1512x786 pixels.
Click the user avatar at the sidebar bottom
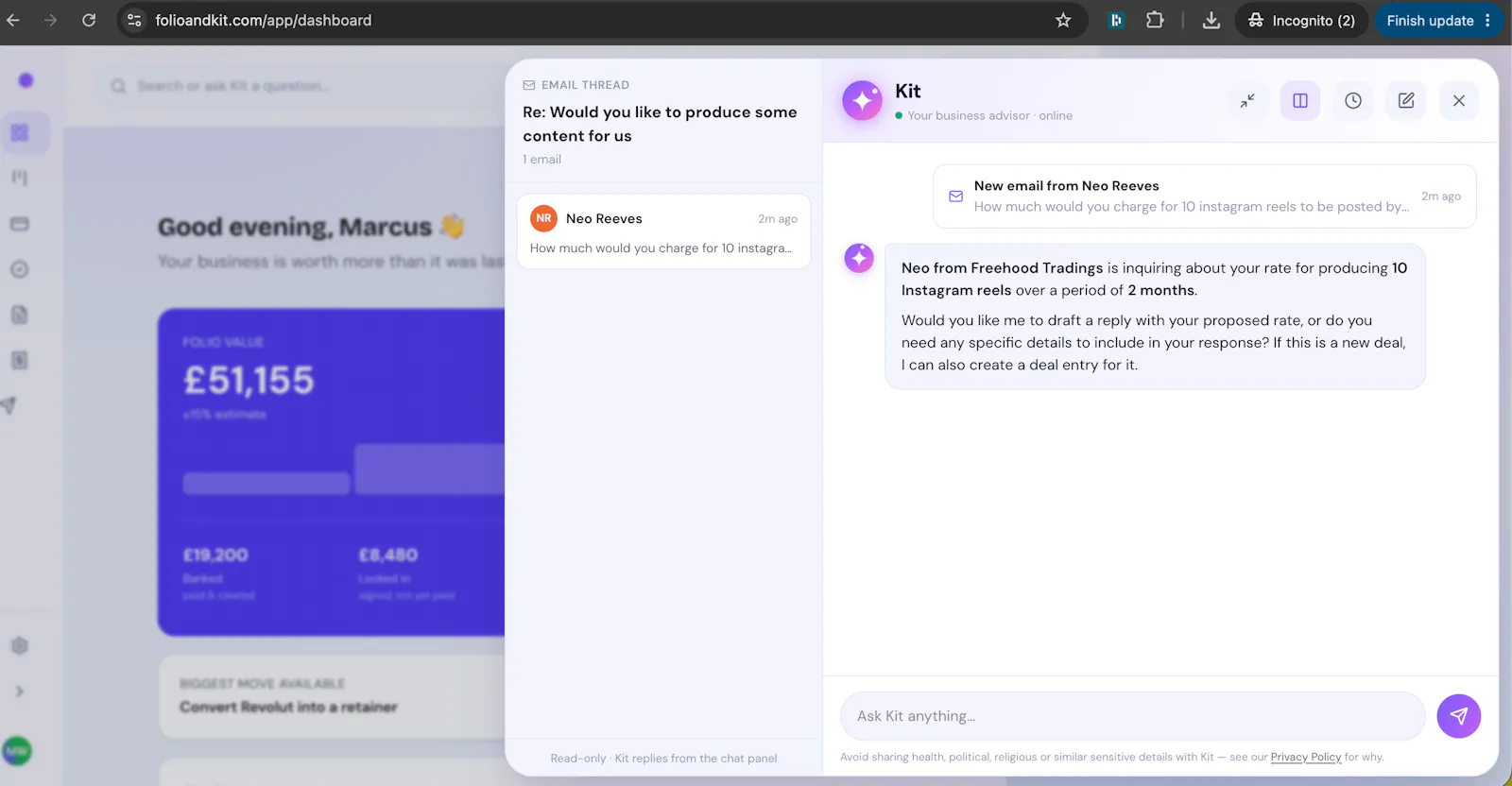point(17,751)
